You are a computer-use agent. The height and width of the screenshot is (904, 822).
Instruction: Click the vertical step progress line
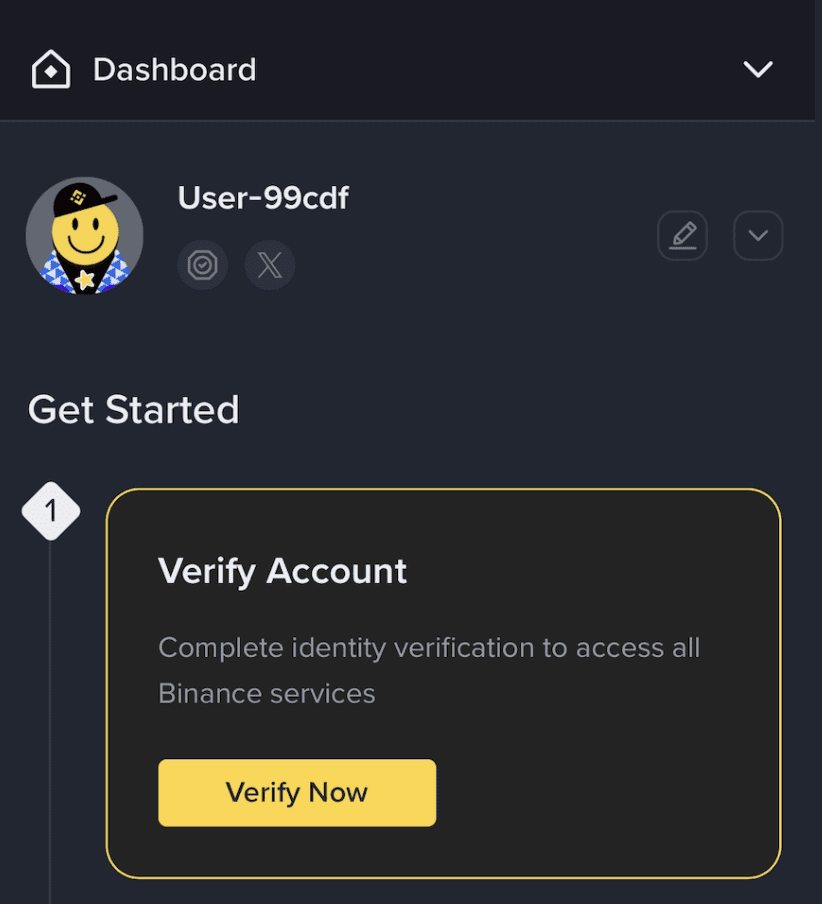(50, 720)
